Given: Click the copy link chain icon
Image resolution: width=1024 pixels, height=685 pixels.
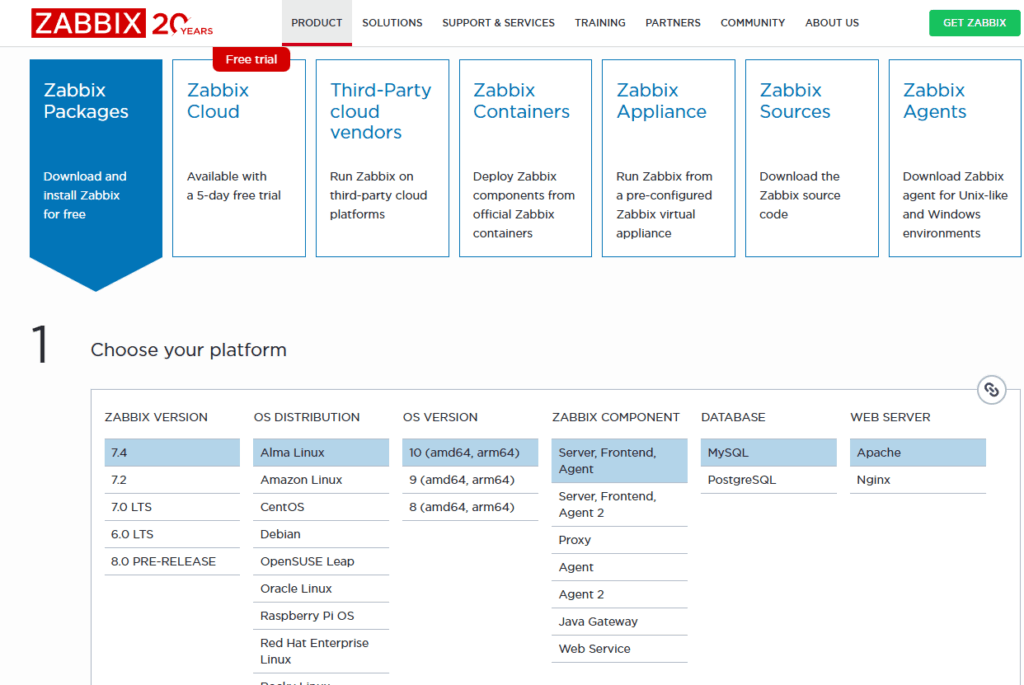Looking at the screenshot, I should (x=991, y=390).
